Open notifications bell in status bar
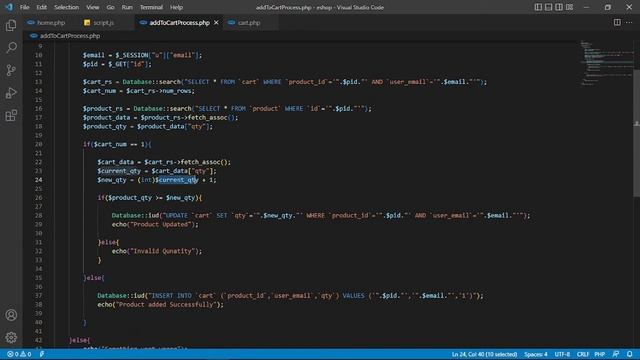 [630, 354]
